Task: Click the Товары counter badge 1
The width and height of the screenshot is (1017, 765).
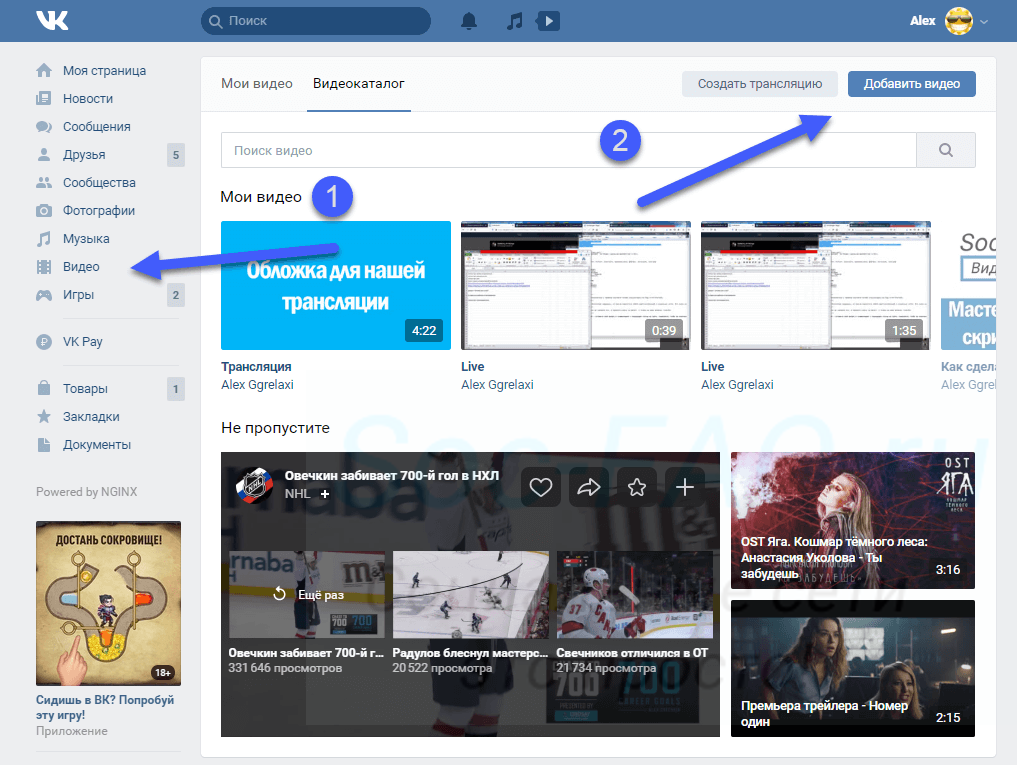Action: click(176, 389)
